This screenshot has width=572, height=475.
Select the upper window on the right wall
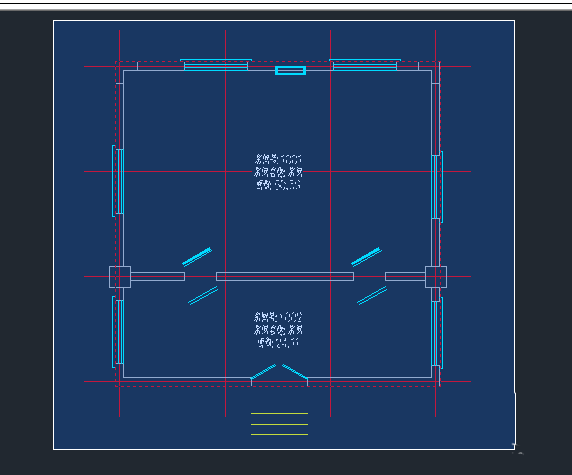point(437,187)
